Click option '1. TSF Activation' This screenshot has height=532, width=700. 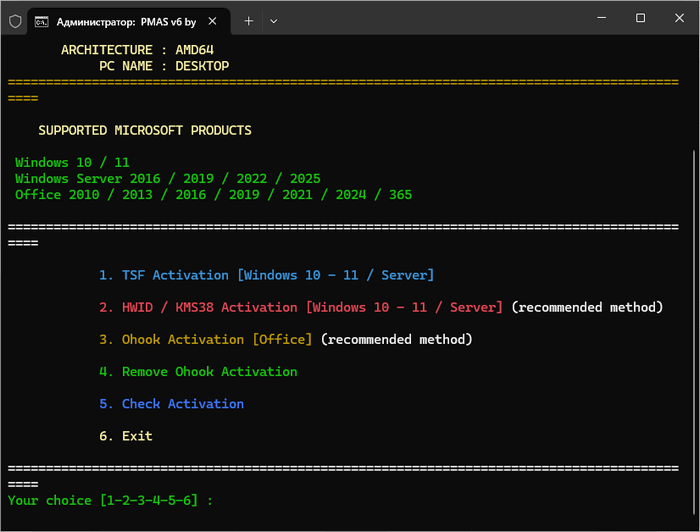click(267, 275)
